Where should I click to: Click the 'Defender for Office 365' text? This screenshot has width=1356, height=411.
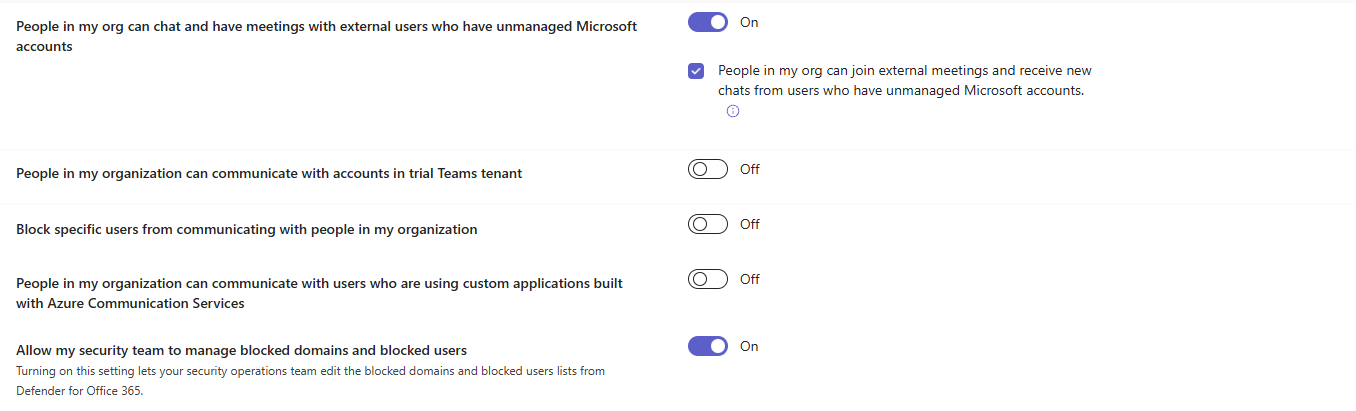(x=80, y=391)
